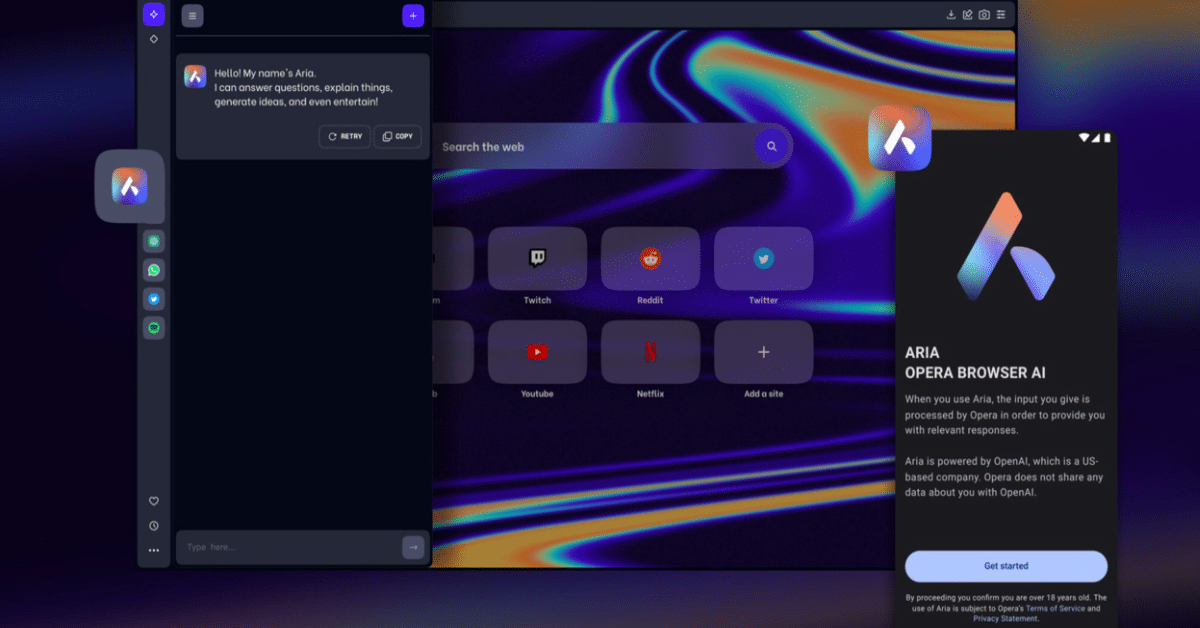Click the magnifier search button

coord(771,146)
